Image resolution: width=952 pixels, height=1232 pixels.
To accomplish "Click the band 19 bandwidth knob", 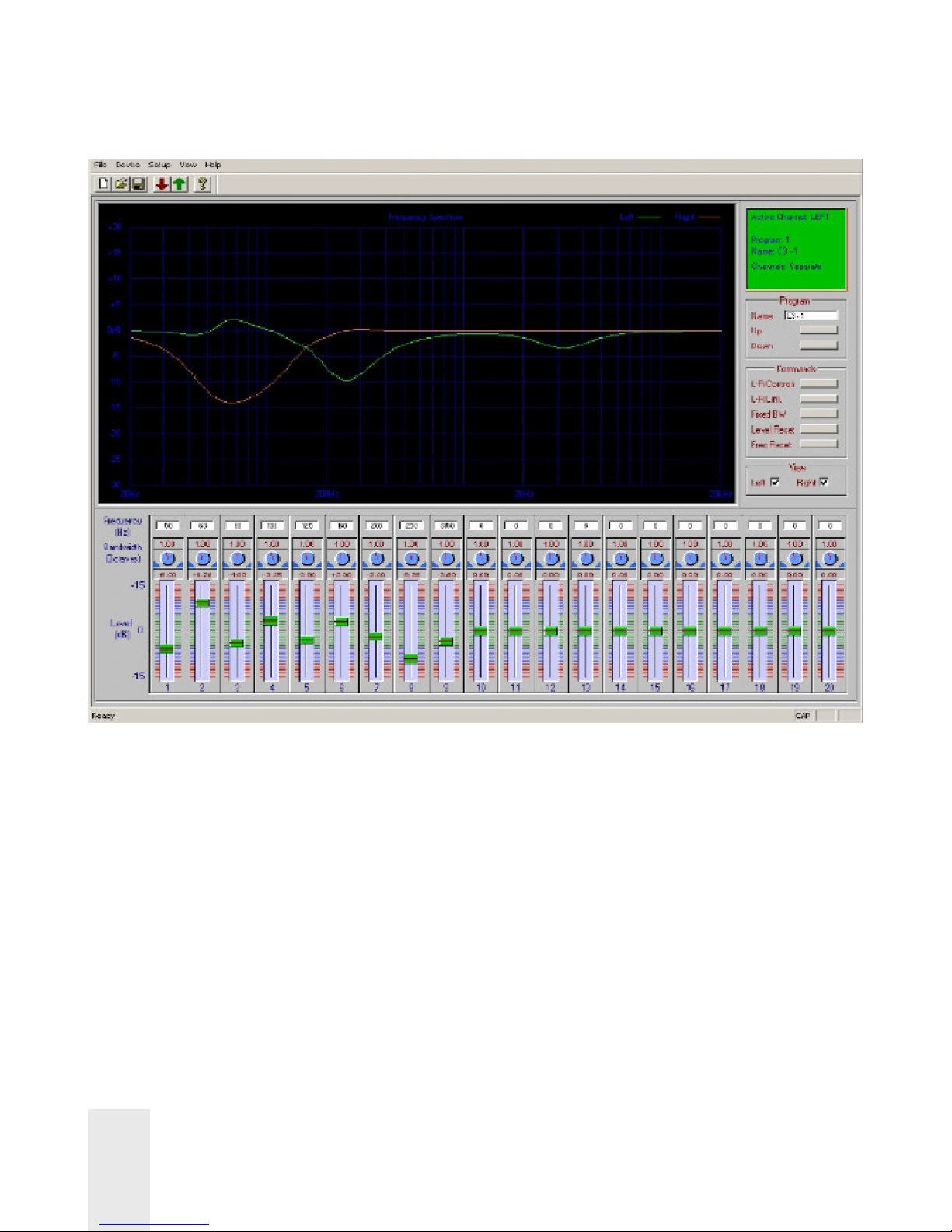I will 794,559.
